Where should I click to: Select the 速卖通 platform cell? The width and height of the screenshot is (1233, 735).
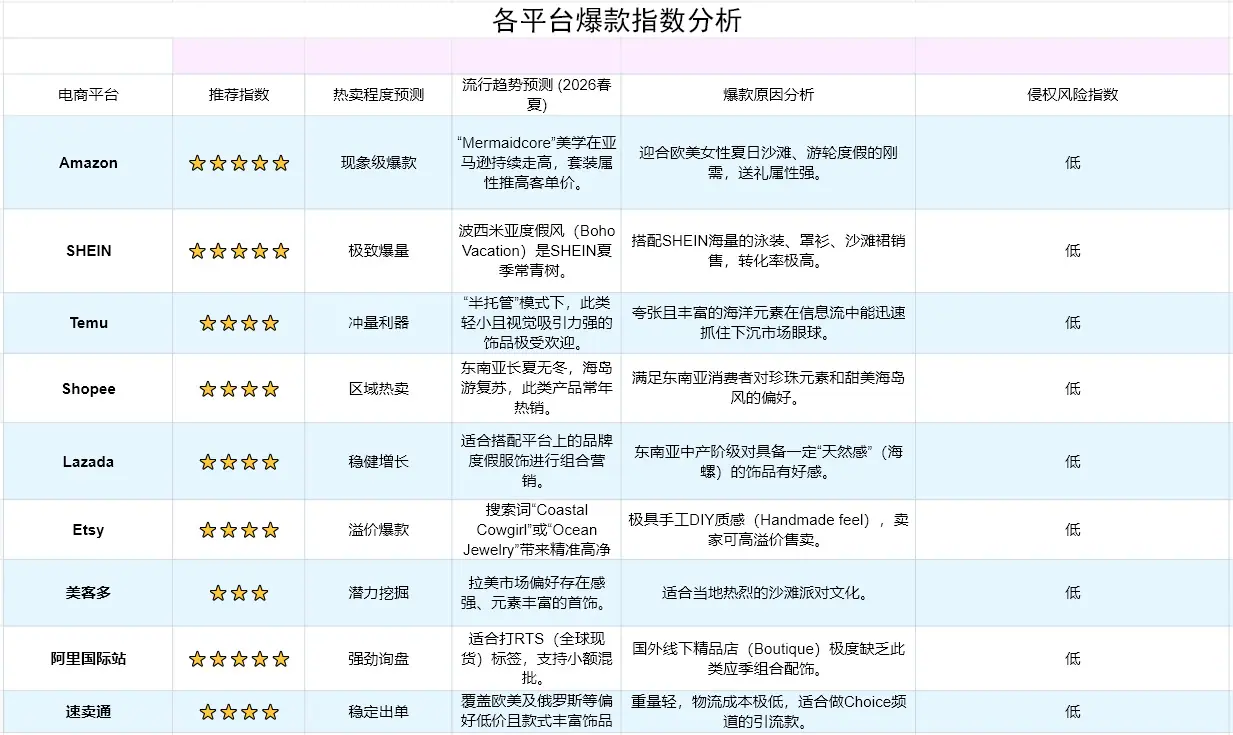click(88, 712)
